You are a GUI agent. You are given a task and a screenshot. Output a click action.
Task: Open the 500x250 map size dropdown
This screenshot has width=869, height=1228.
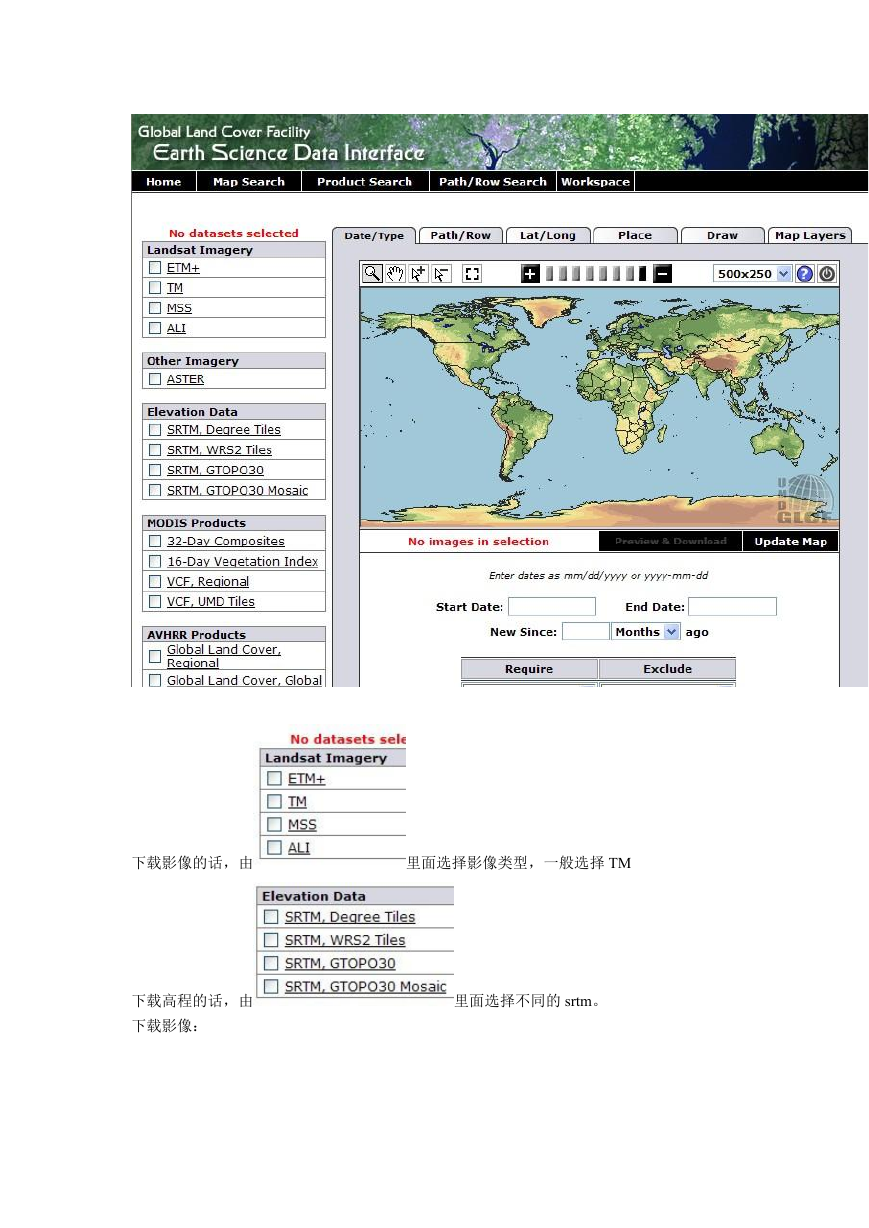tap(754, 274)
